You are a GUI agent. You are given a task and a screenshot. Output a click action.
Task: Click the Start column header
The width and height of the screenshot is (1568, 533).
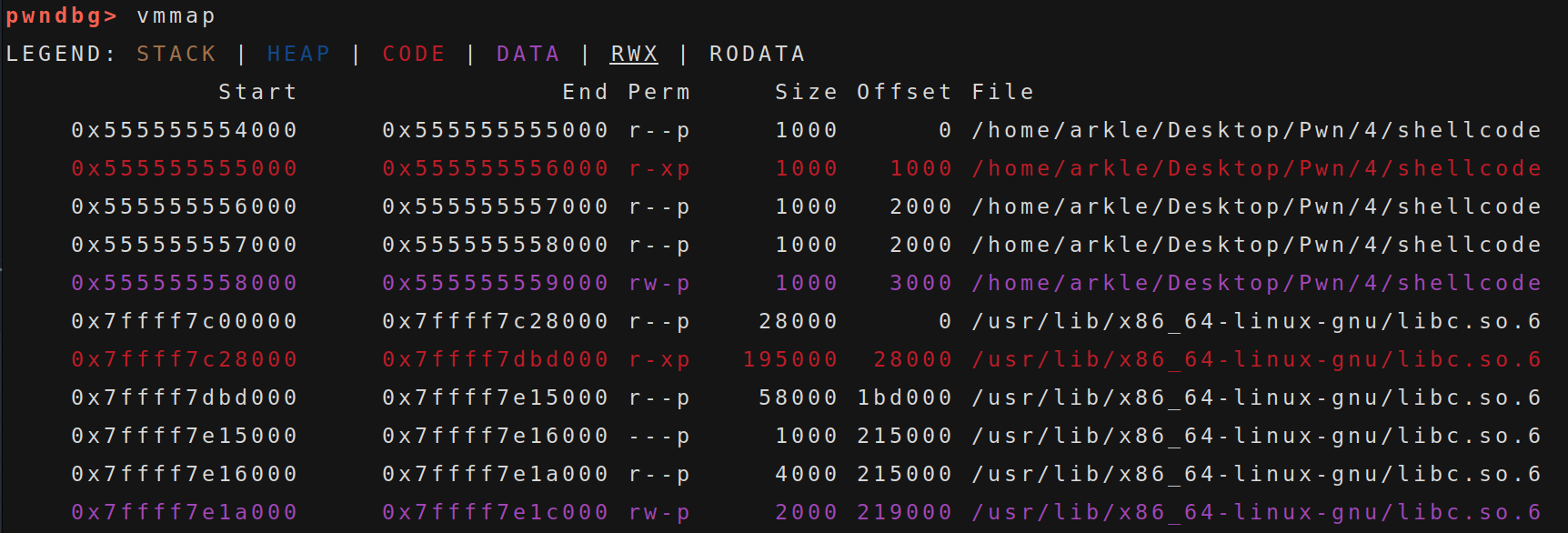tap(257, 93)
